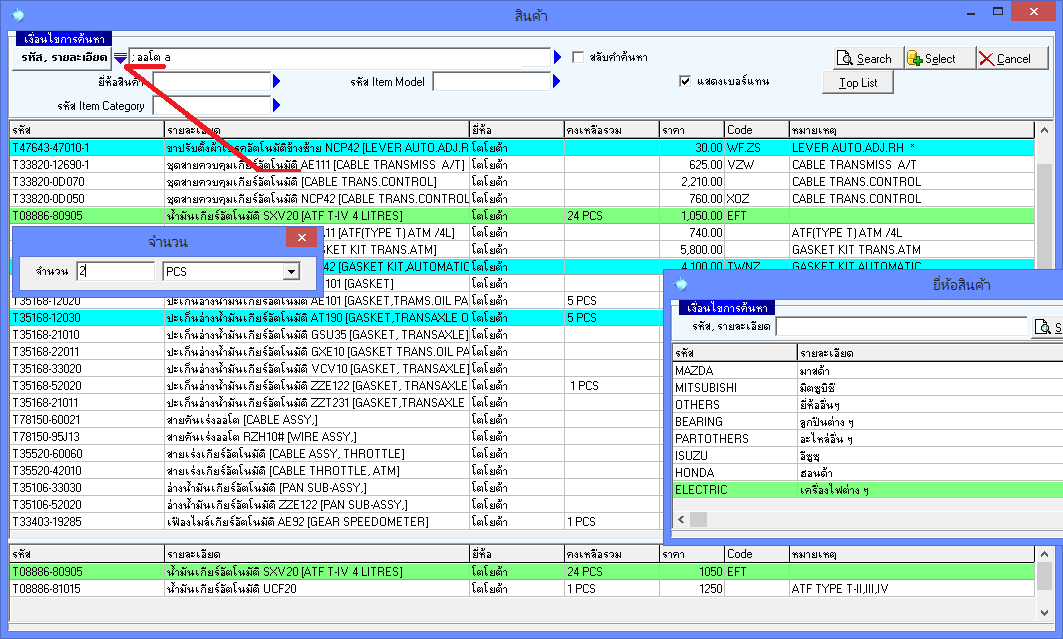The height and width of the screenshot is (639, 1063).
Task: Click the brand window title bar icon
Action: pyautogui.click(x=682, y=285)
